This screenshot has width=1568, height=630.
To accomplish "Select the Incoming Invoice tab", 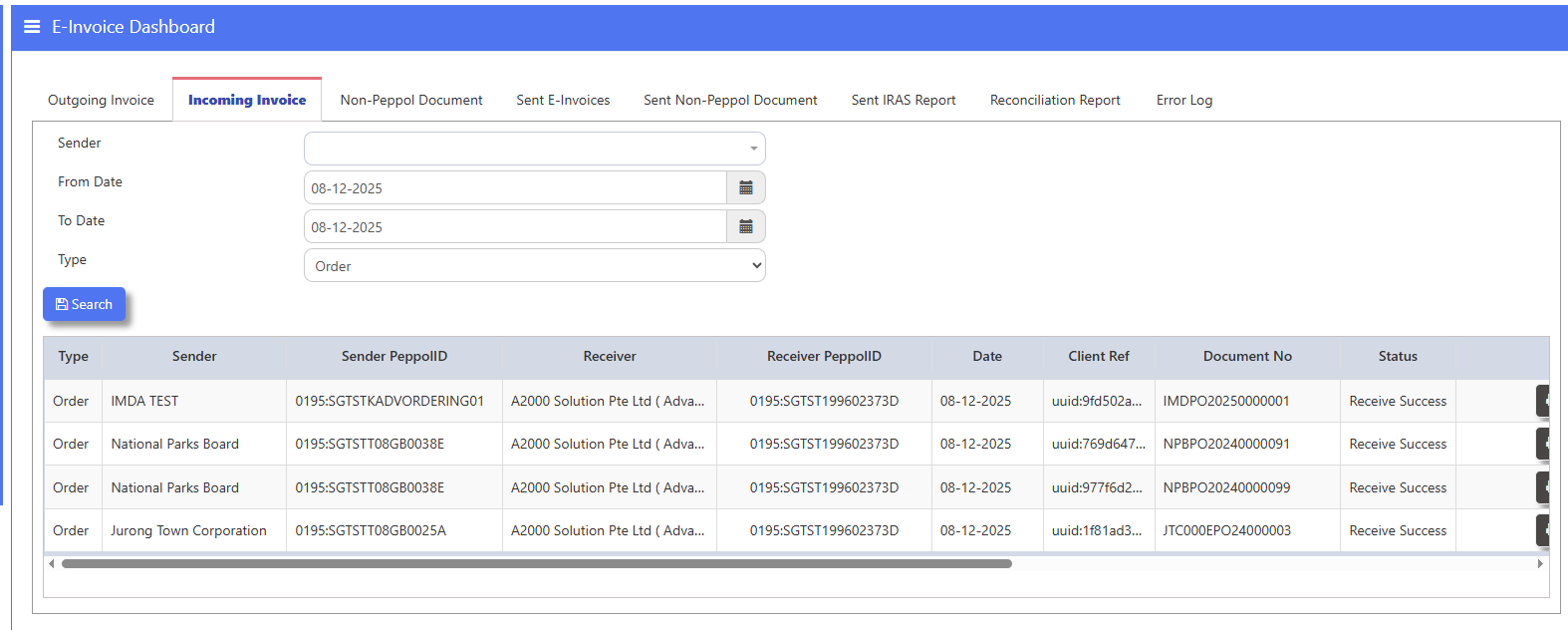I will tap(247, 100).
